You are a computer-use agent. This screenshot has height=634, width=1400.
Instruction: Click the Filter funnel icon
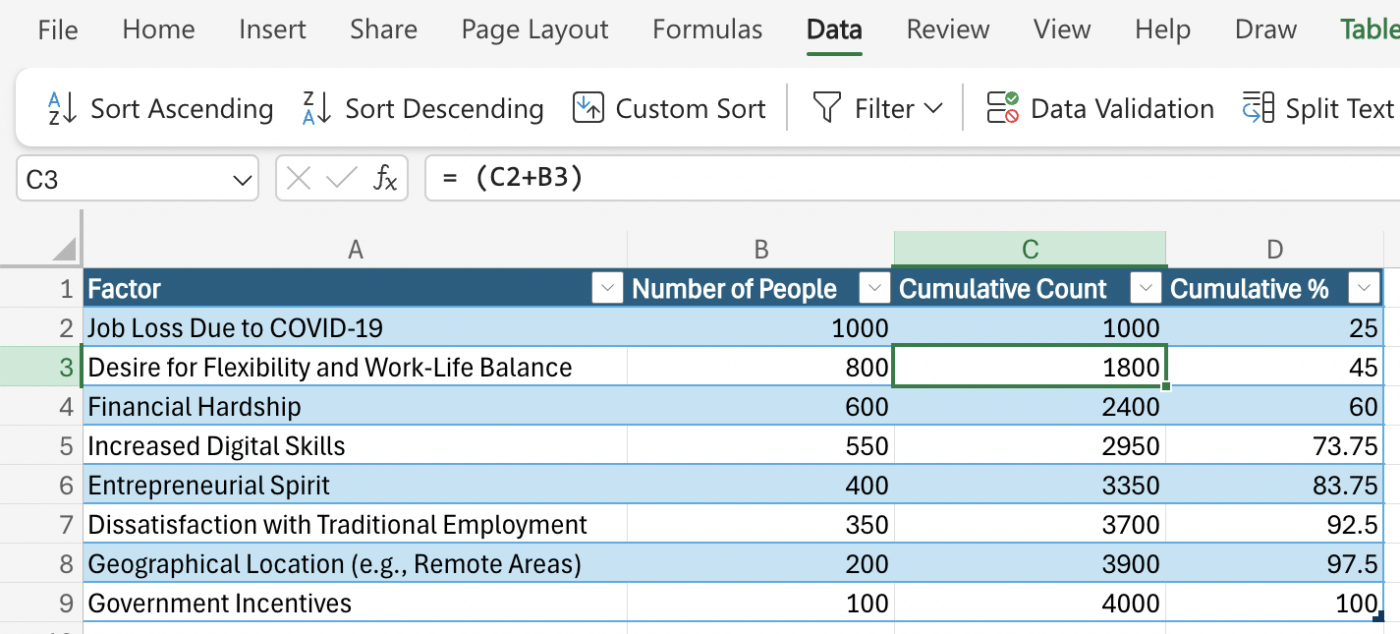tap(827, 108)
